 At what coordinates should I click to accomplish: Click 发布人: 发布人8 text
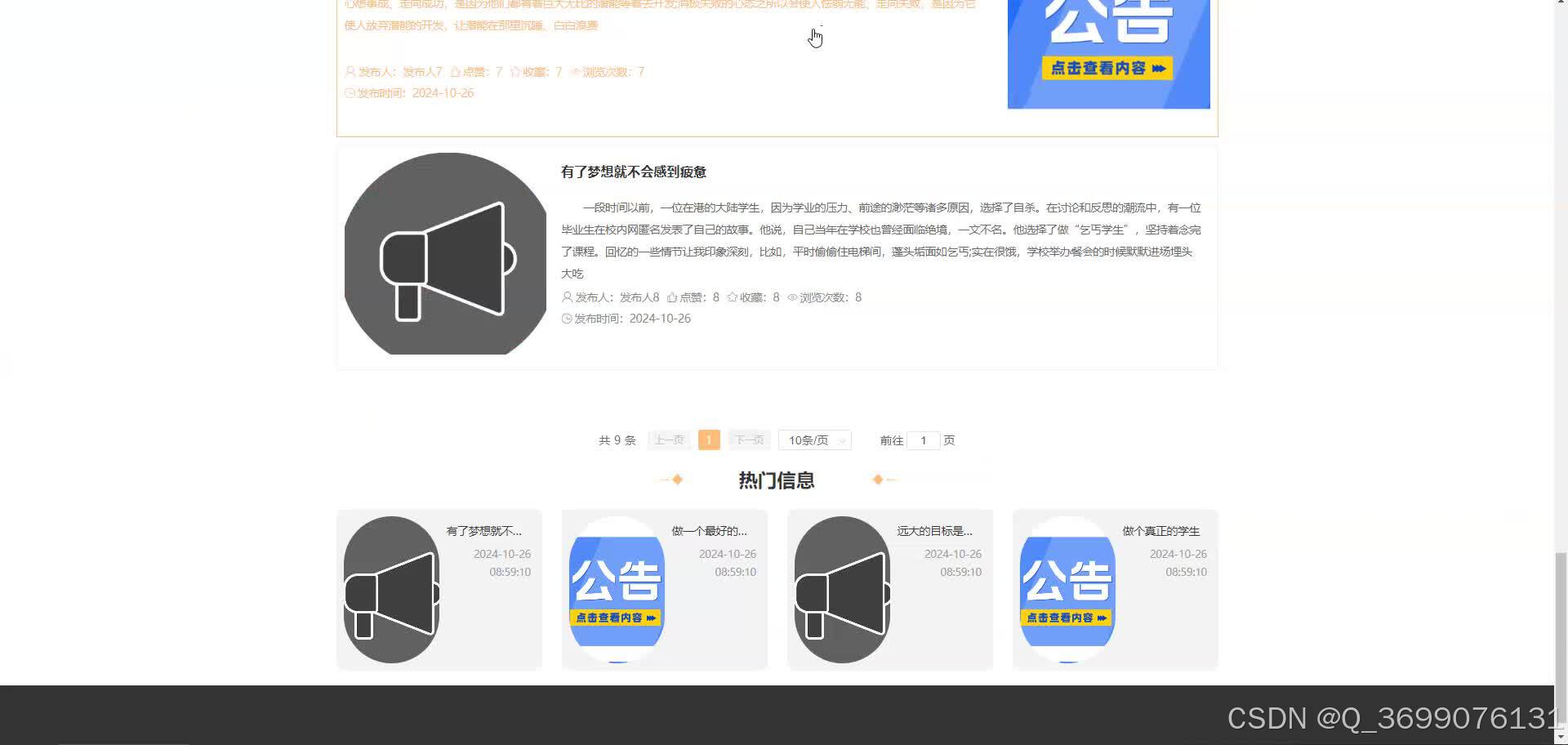click(x=617, y=297)
